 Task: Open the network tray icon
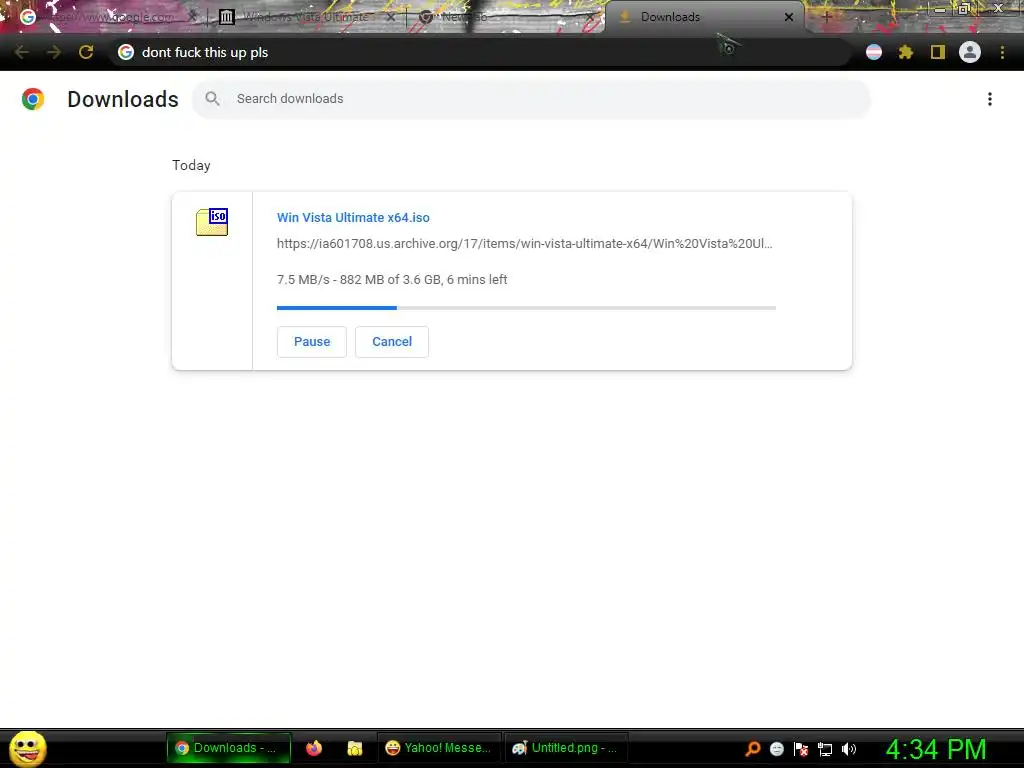(x=825, y=749)
